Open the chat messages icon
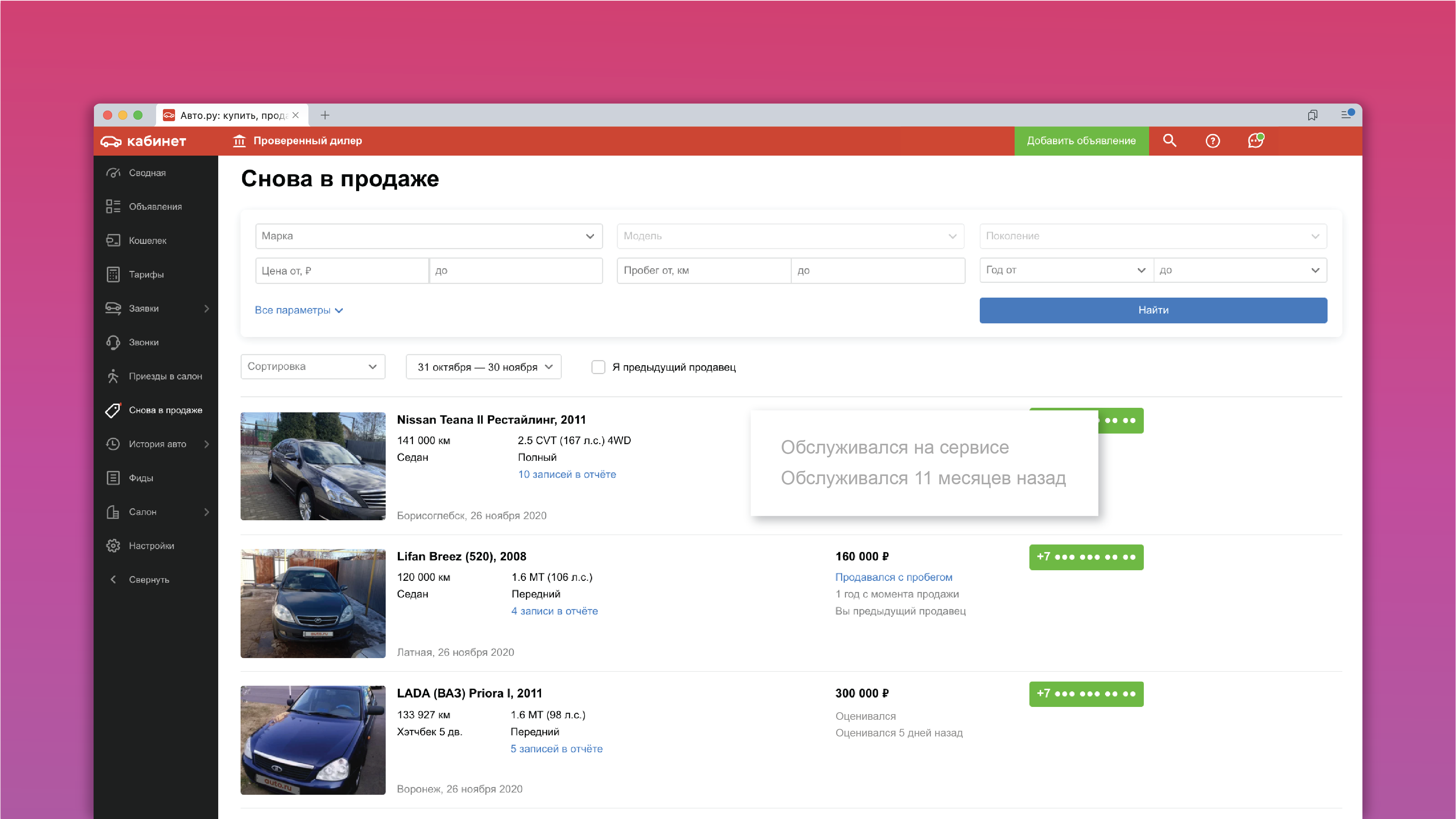The image size is (1456, 819). [1255, 140]
